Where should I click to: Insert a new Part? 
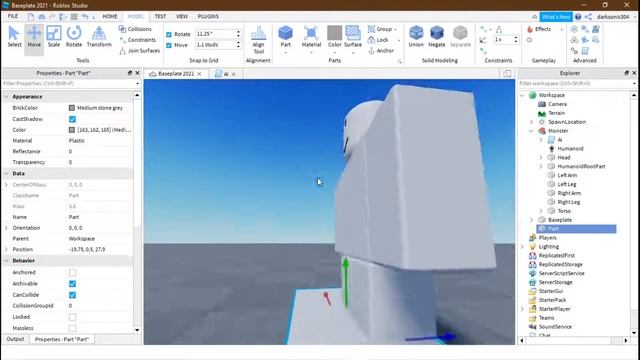pyautogui.click(x=285, y=37)
